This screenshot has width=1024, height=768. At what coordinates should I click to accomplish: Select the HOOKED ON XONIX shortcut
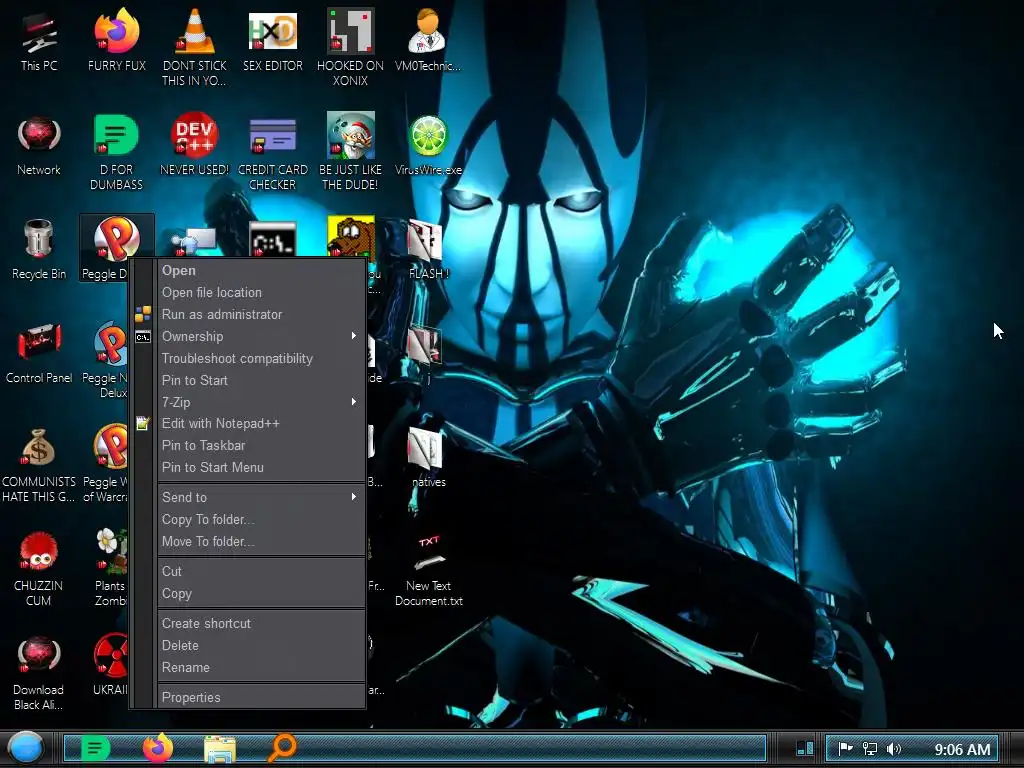(x=350, y=48)
